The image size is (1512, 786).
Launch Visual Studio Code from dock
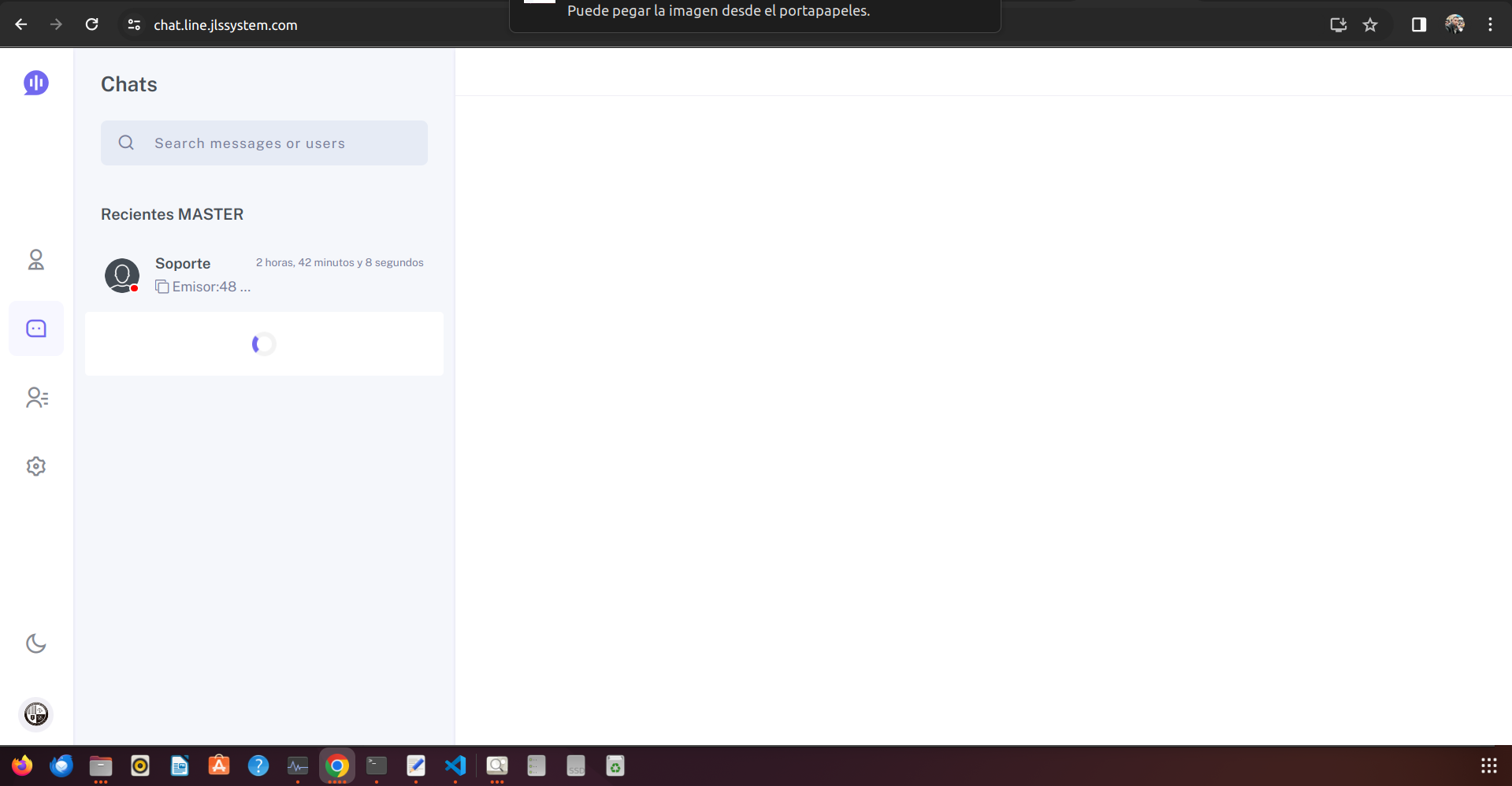[455, 766]
